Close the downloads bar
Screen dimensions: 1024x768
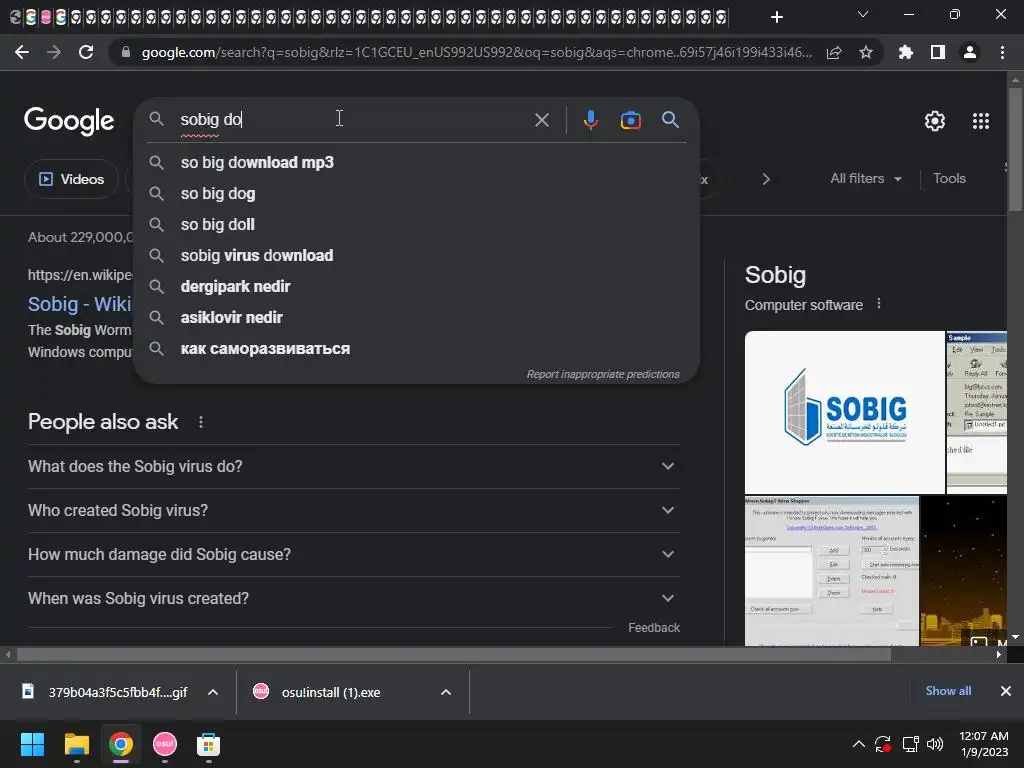pyautogui.click(x=1006, y=691)
